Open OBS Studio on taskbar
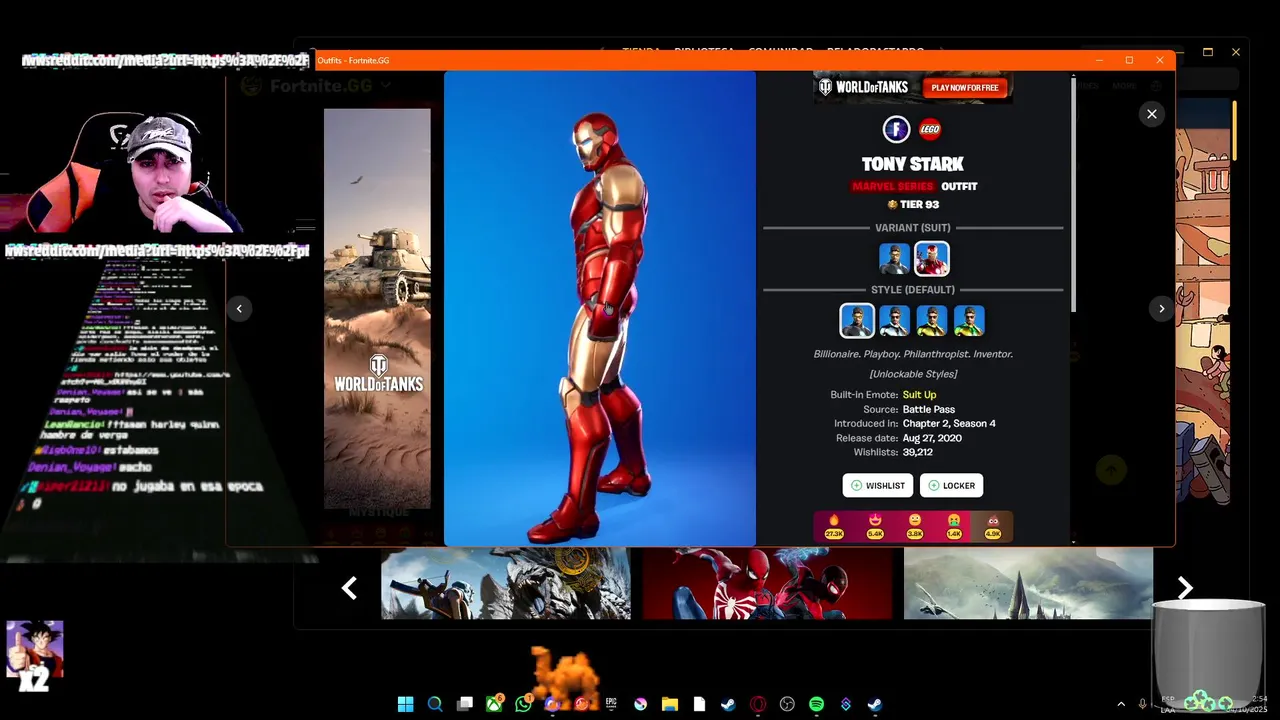 (787, 704)
